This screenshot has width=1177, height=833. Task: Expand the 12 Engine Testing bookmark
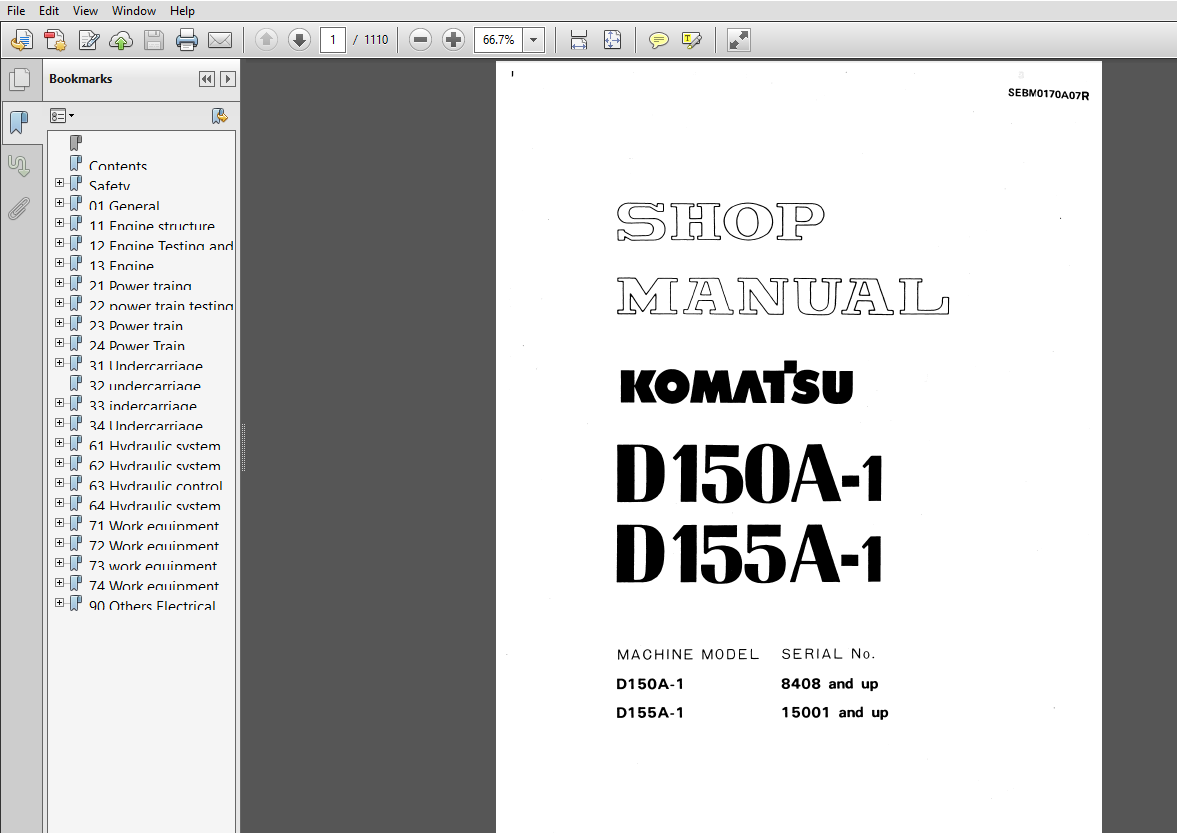click(59, 242)
